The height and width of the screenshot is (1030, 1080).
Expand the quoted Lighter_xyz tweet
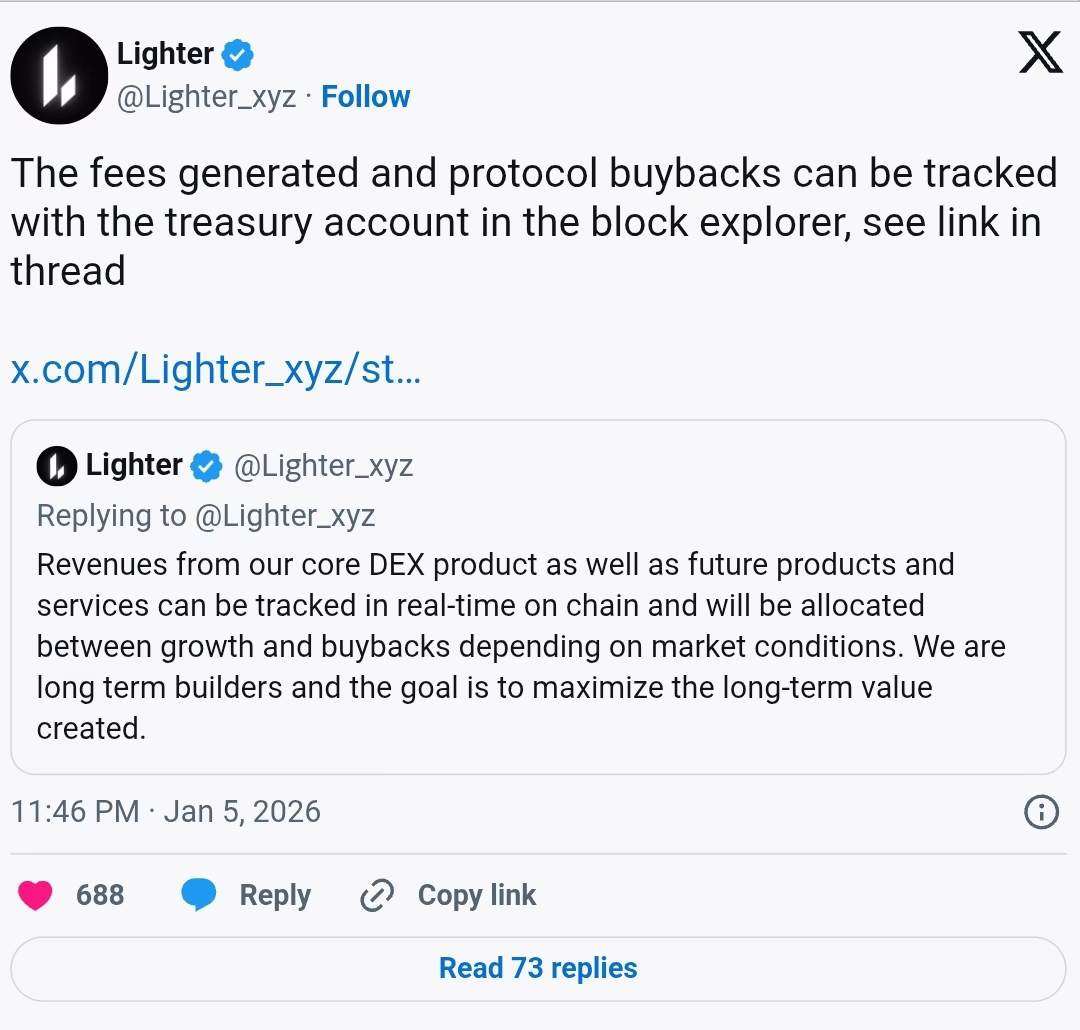pyautogui.click(x=540, y=590)
